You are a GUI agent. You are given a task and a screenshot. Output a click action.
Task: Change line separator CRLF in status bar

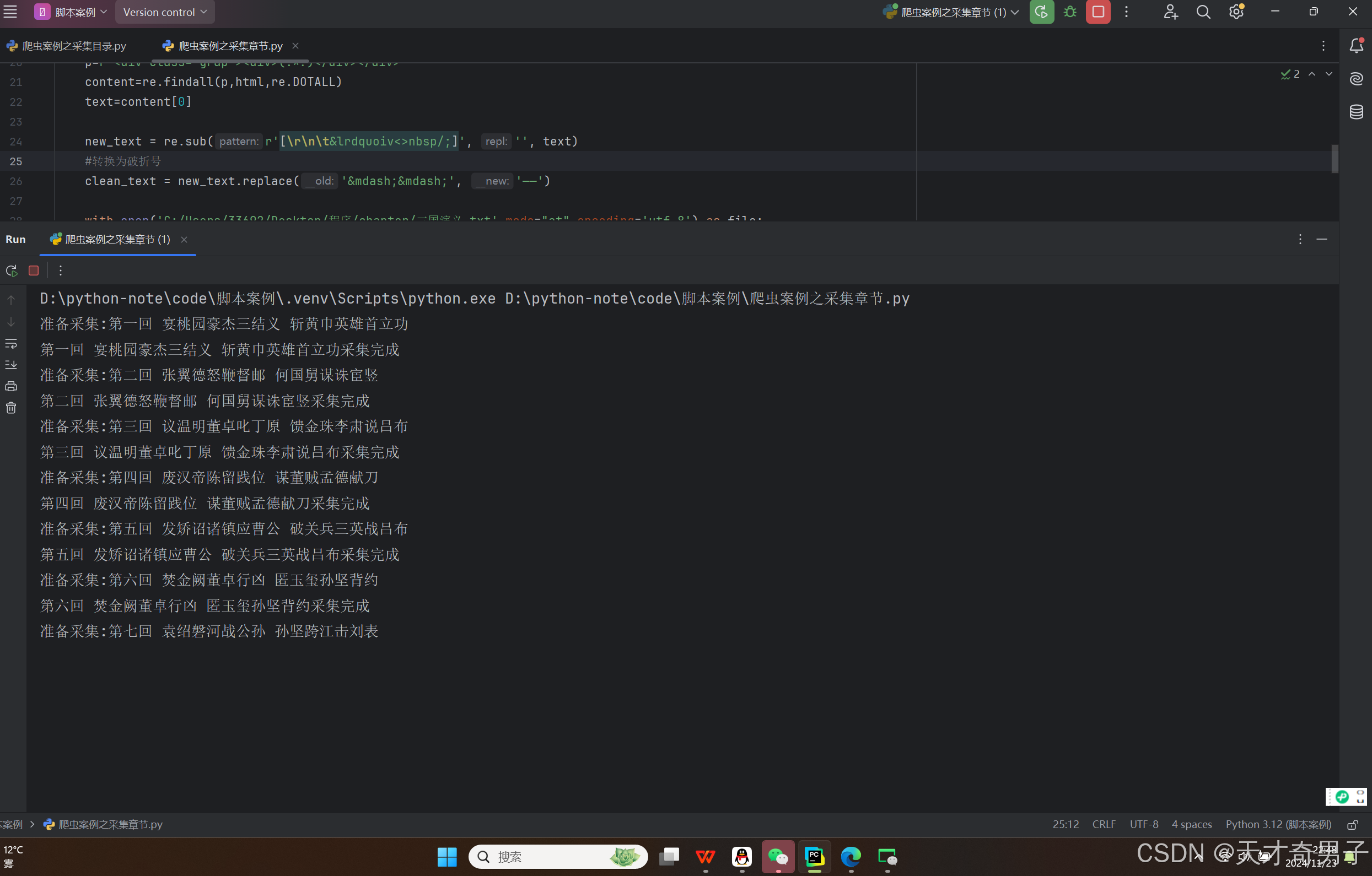1104,824
